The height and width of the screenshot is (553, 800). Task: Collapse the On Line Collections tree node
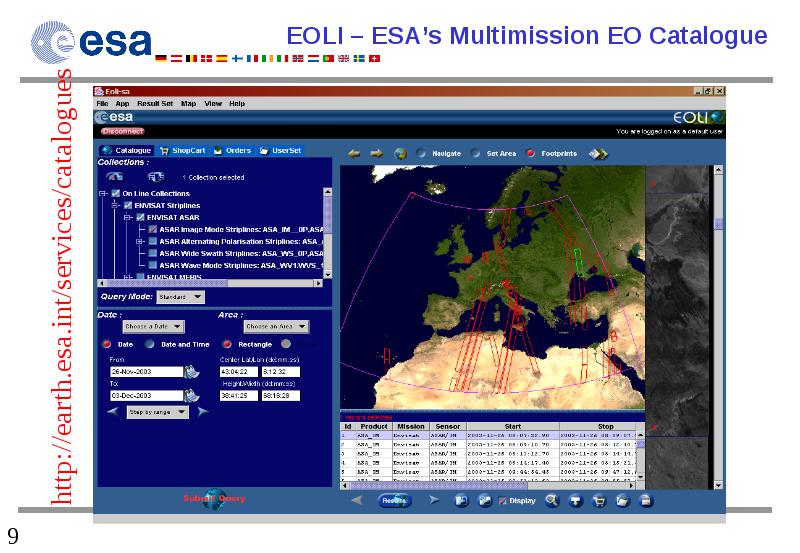103,193
